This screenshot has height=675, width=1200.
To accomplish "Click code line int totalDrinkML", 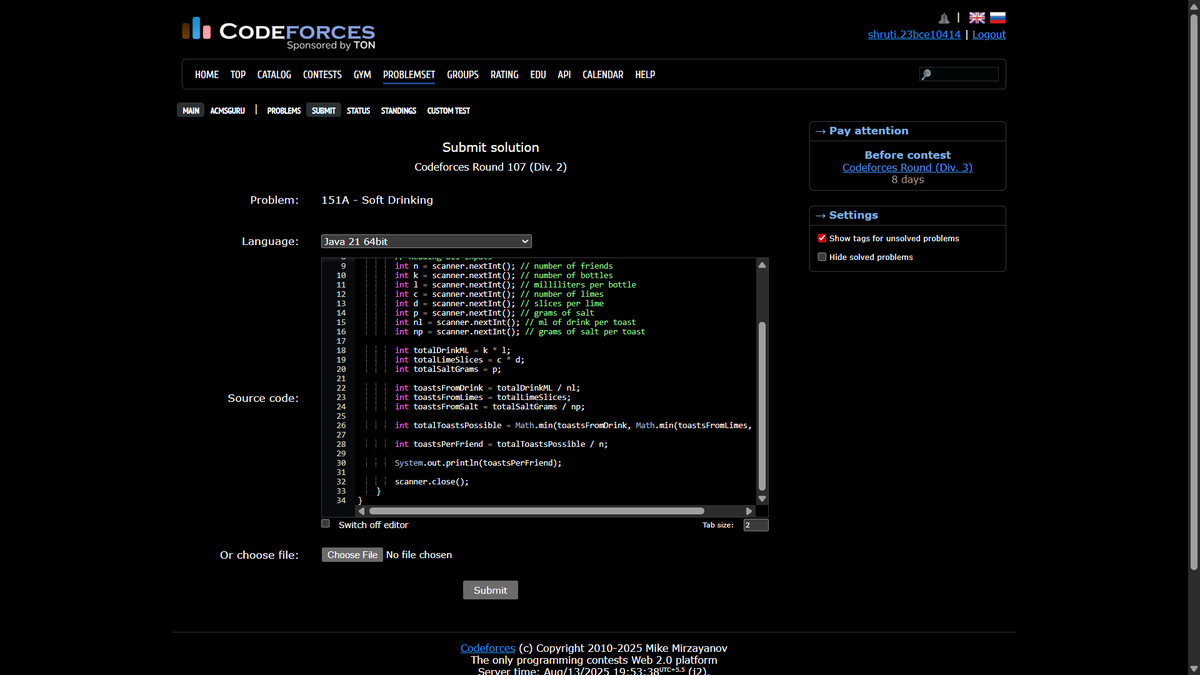I will click(x=452, y=351).
